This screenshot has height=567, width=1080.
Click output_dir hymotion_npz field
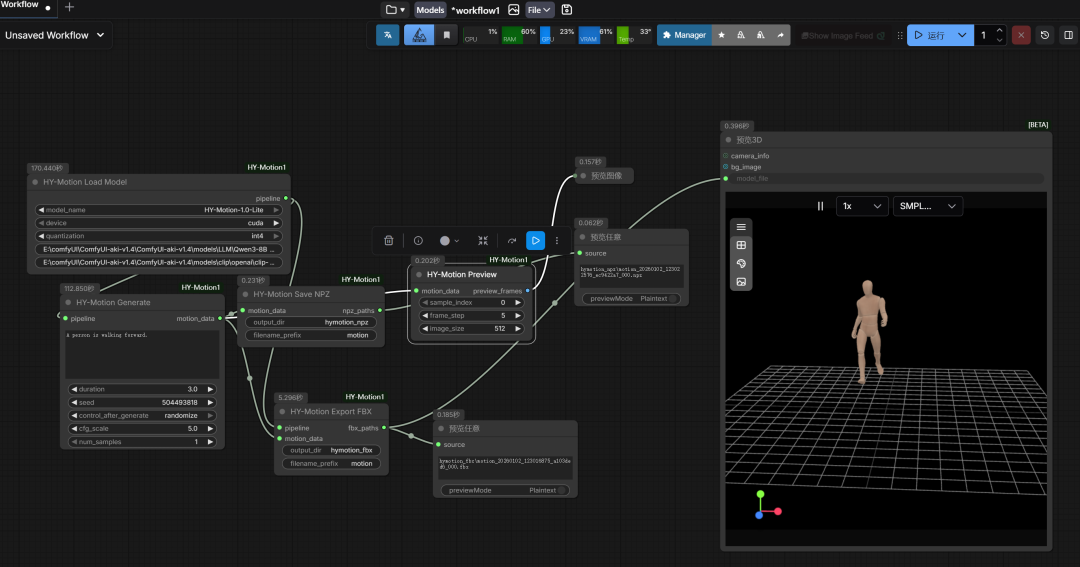point(311,322)
